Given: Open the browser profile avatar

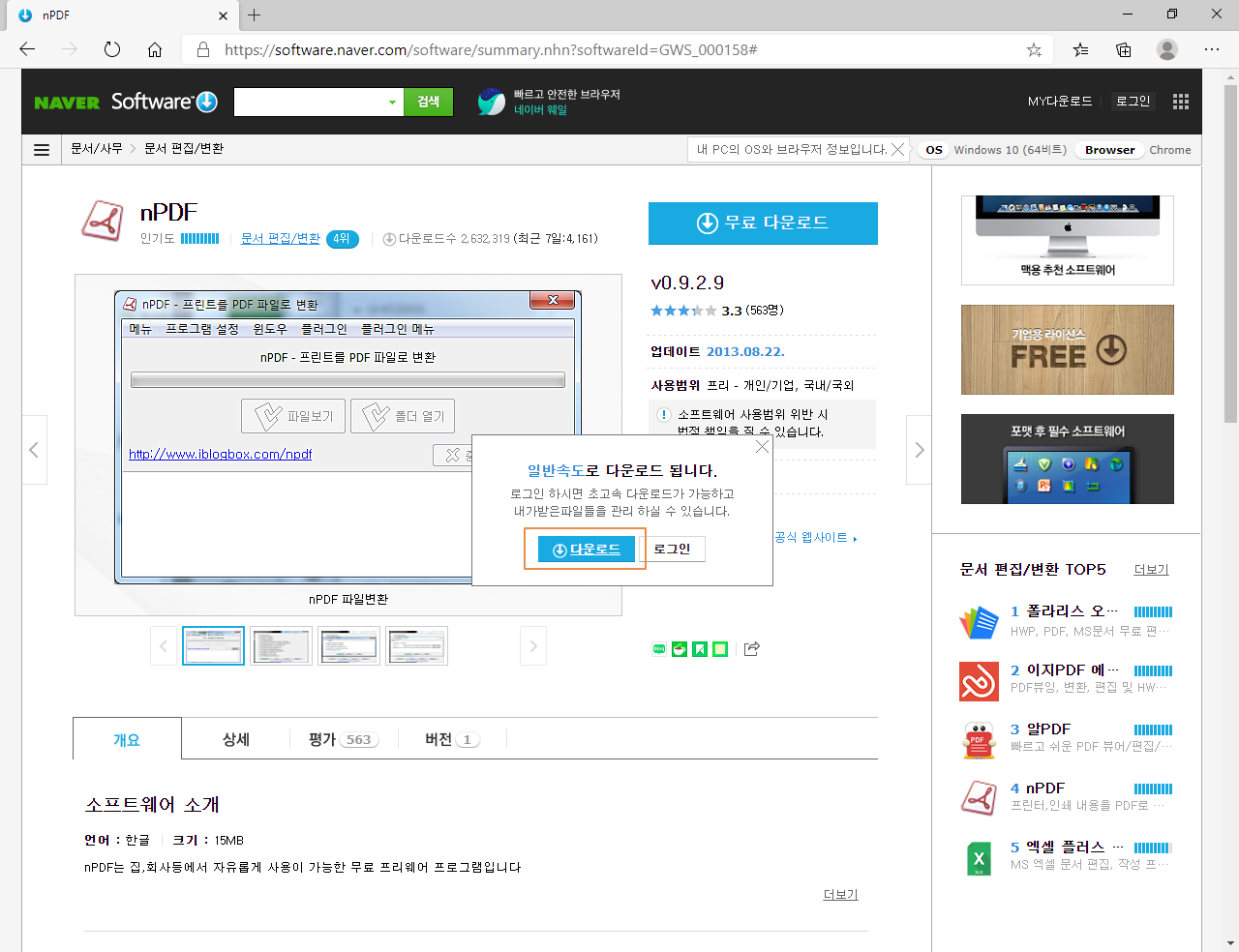Looking at the screenshot, I should [x=1167, y=49].
